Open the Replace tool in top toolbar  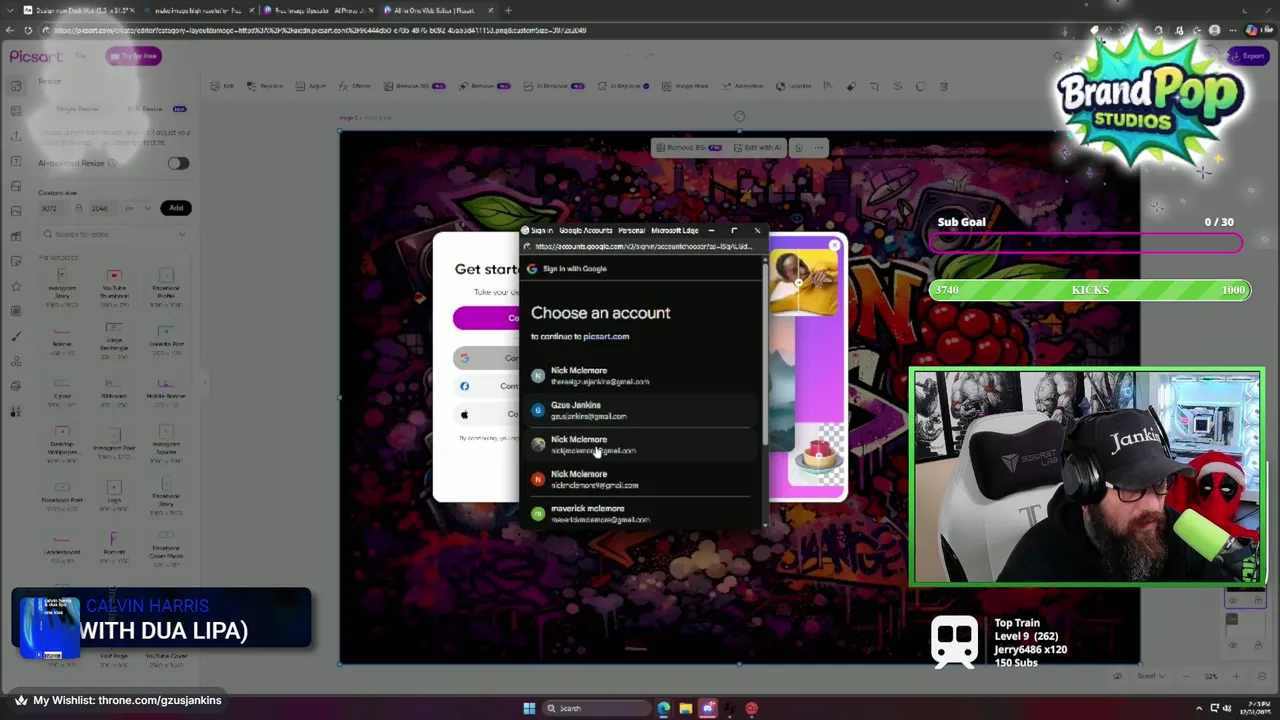(x=266, y=86)
